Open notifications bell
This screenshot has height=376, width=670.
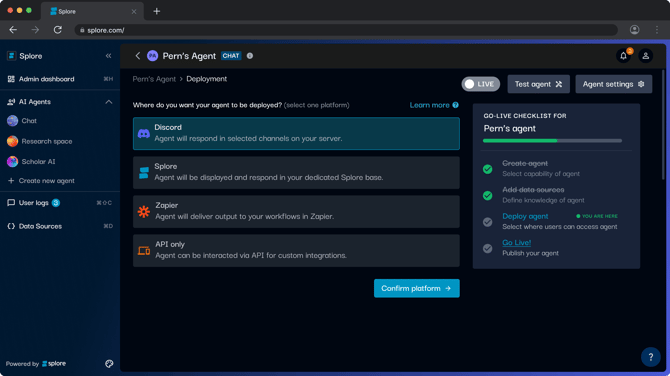coord(623,56)
